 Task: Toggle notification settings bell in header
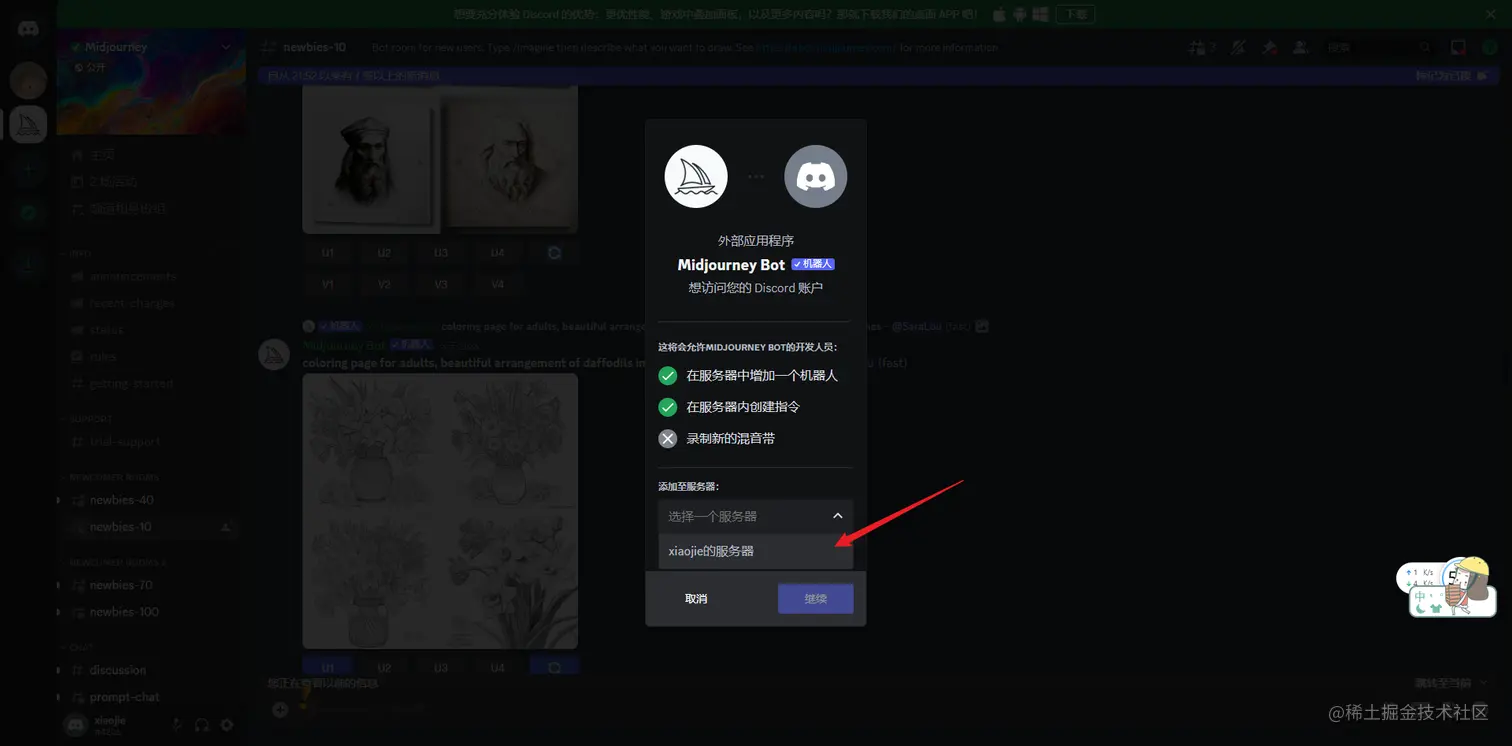[x=1239, y=47]
